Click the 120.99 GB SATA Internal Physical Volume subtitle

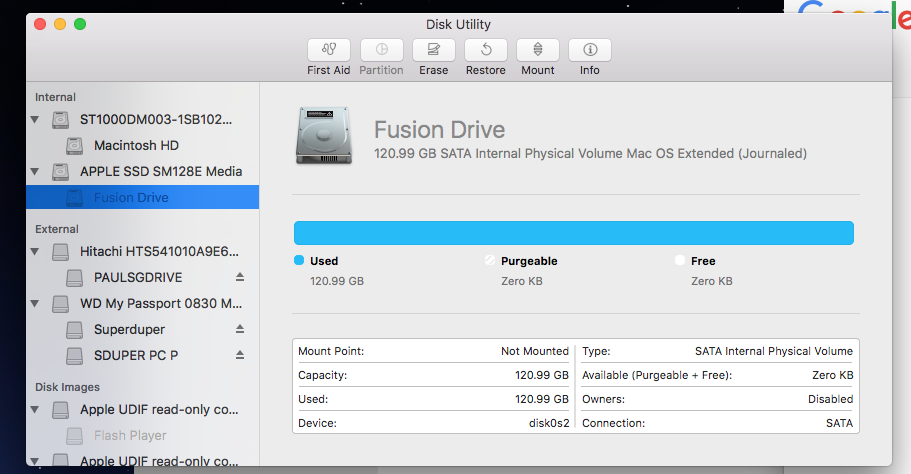pos(590,153)
